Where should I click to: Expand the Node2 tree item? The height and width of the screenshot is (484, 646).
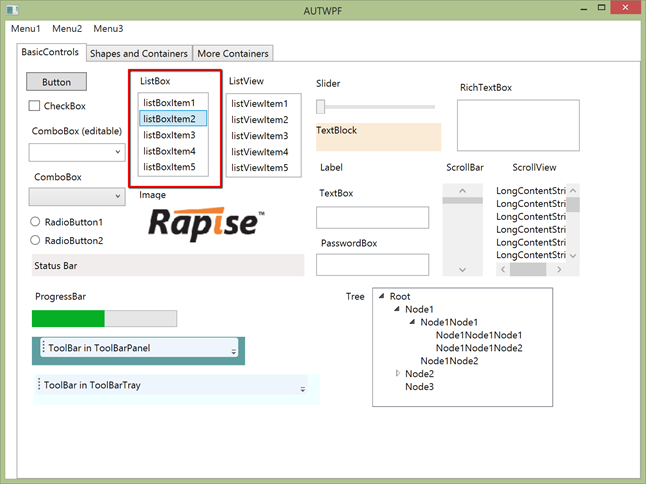tap(398, 373)
